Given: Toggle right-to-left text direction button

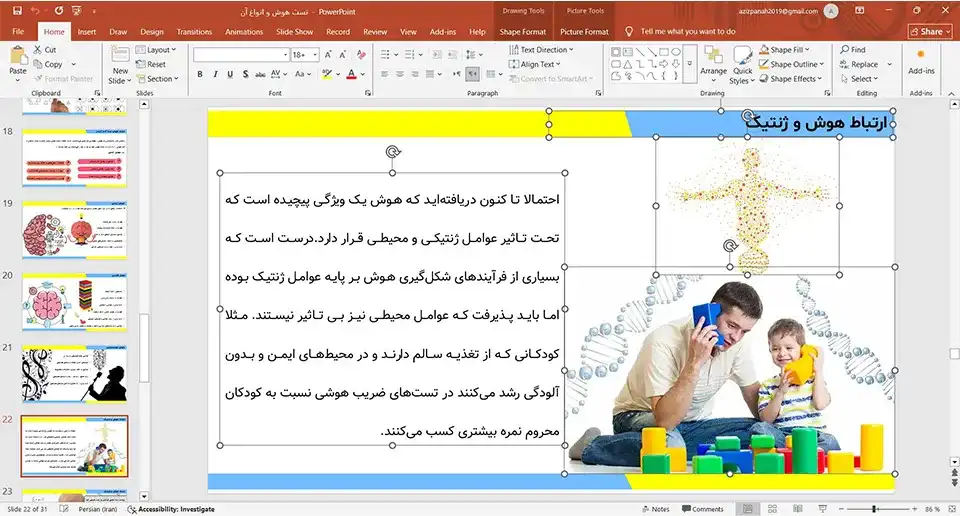Looking at the screenshot, I should pyautogui.click(x=472, y=74).
